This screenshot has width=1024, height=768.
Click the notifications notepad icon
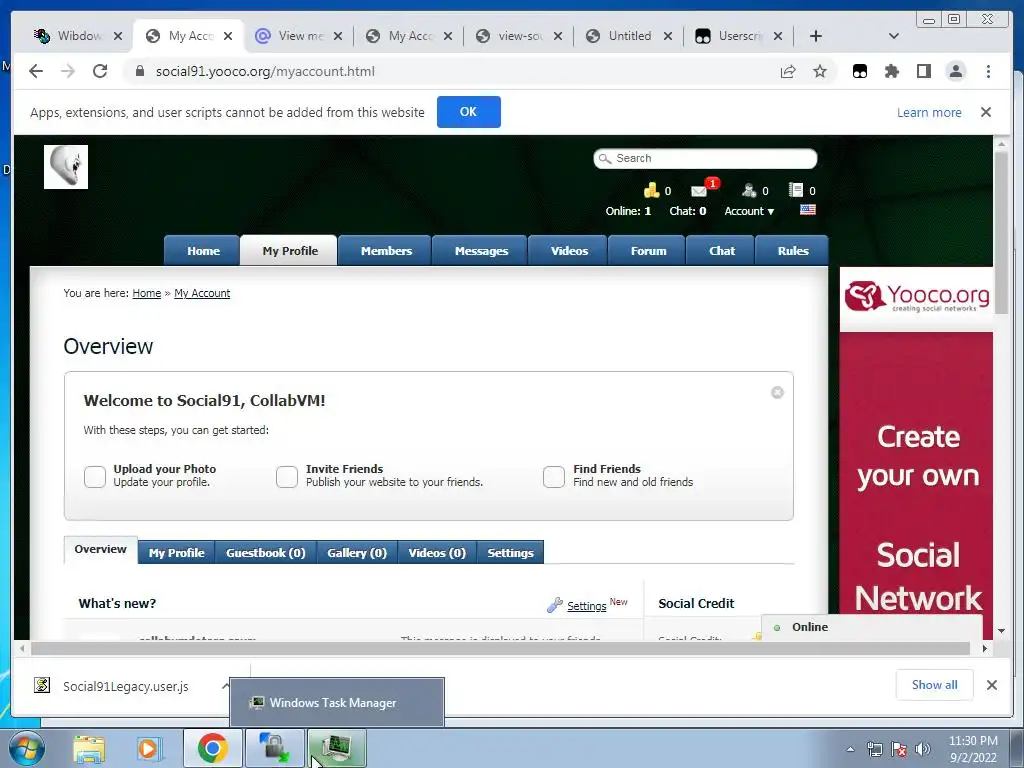(795, 190)
